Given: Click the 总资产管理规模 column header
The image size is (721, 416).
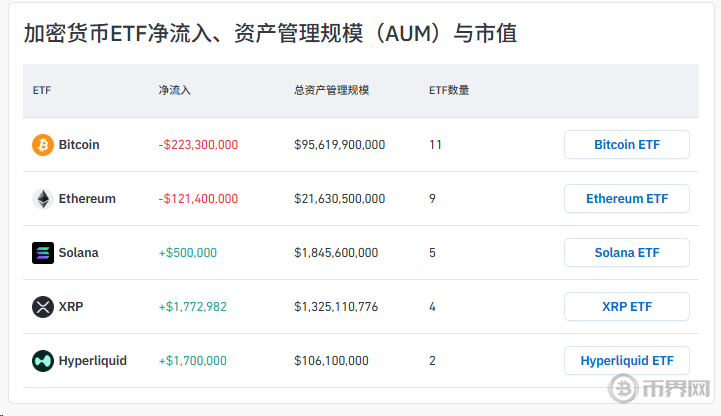Looking at the screenshot, I should pos(332,90).
